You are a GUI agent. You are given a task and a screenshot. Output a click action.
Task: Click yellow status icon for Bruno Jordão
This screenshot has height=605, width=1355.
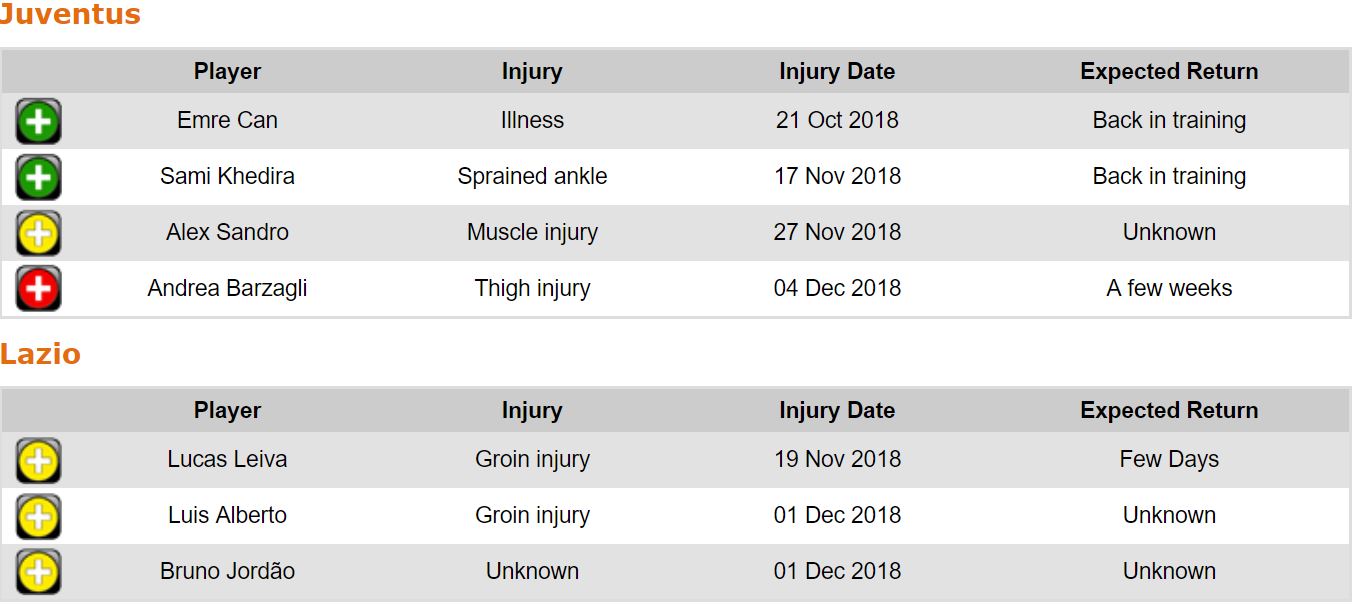click(x=38, y=572)
